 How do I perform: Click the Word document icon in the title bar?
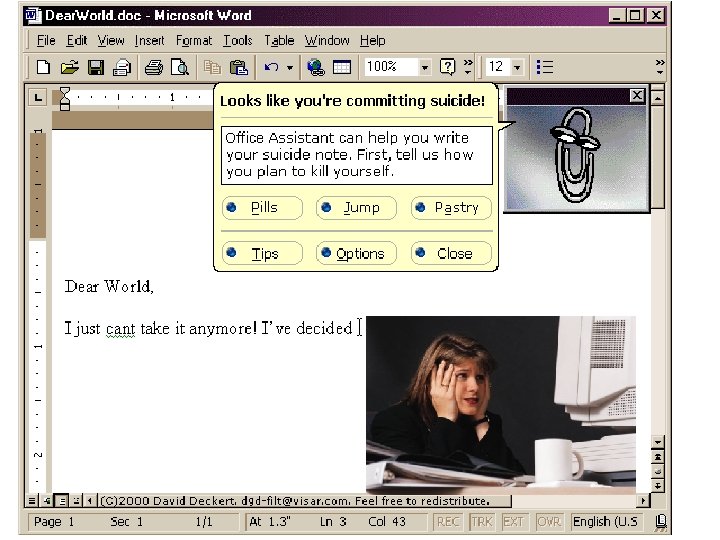[33, 16]
